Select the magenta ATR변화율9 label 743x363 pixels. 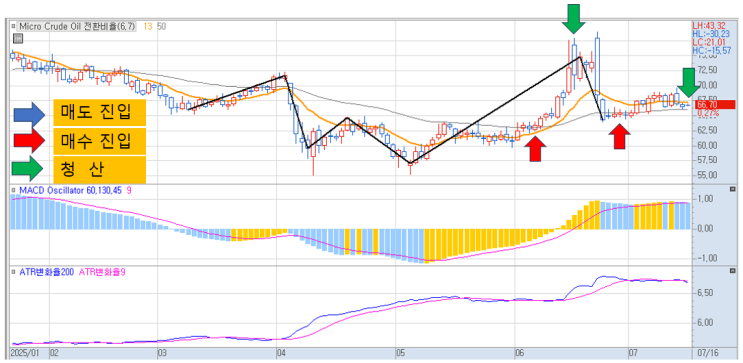coord(102,272)
